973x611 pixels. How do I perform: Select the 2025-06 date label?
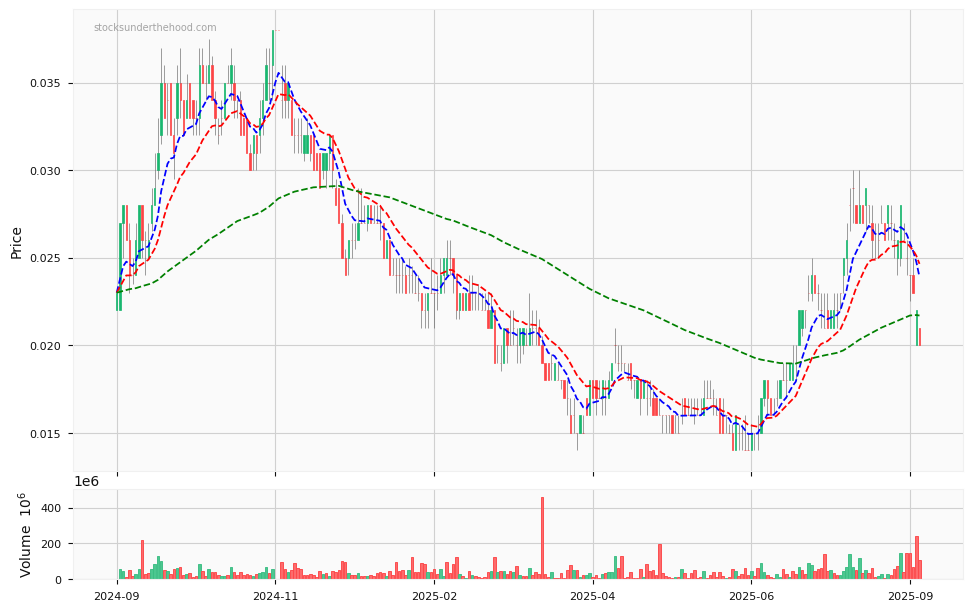click(x=751, y=596)
